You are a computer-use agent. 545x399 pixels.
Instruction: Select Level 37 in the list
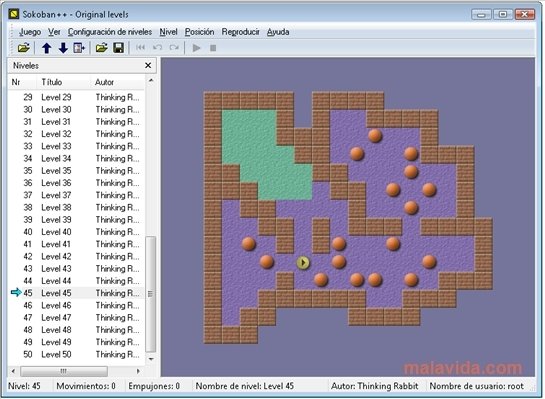(x=76, y=195)
